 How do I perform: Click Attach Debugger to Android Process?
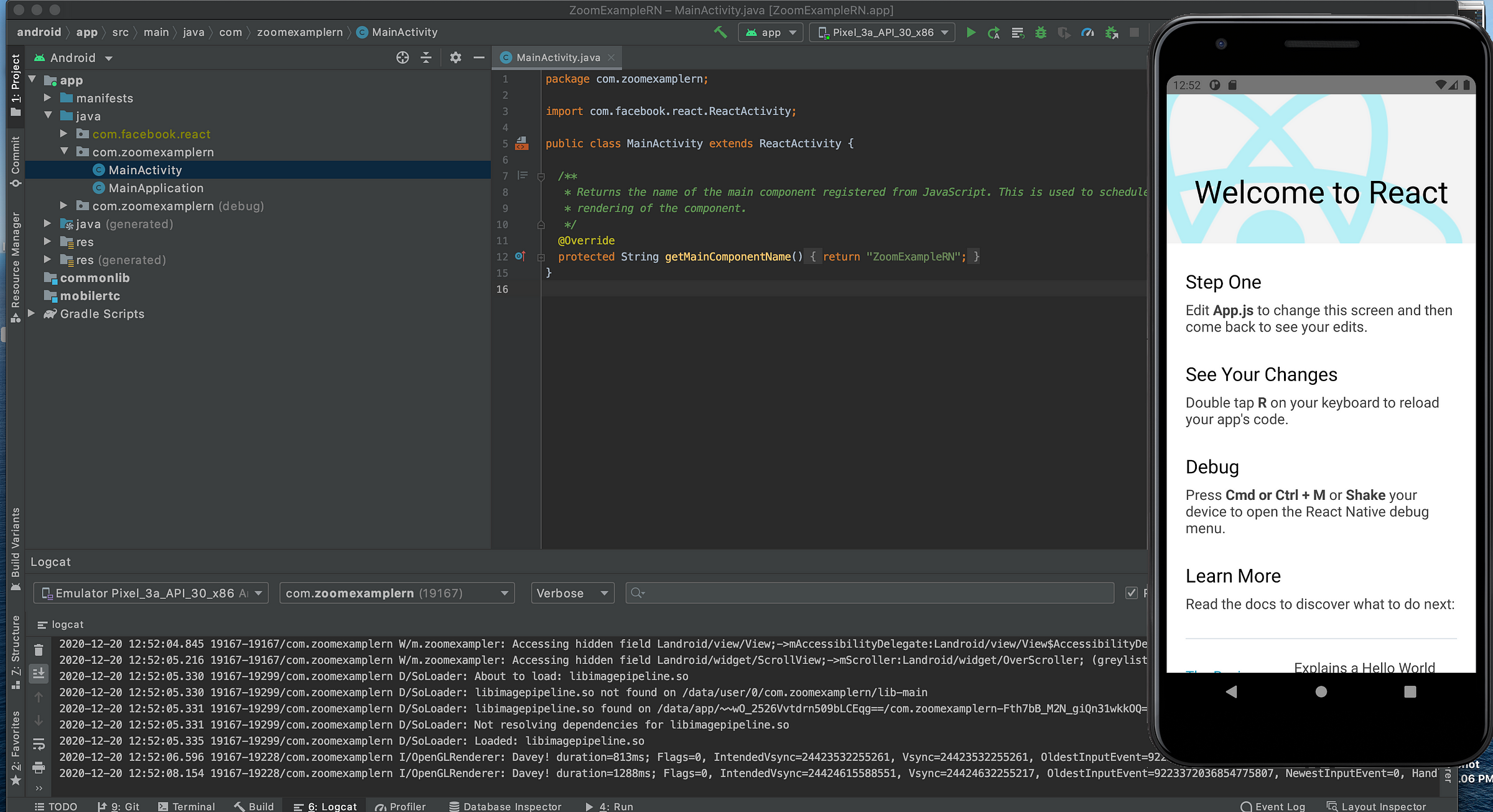click(1111, 32)
